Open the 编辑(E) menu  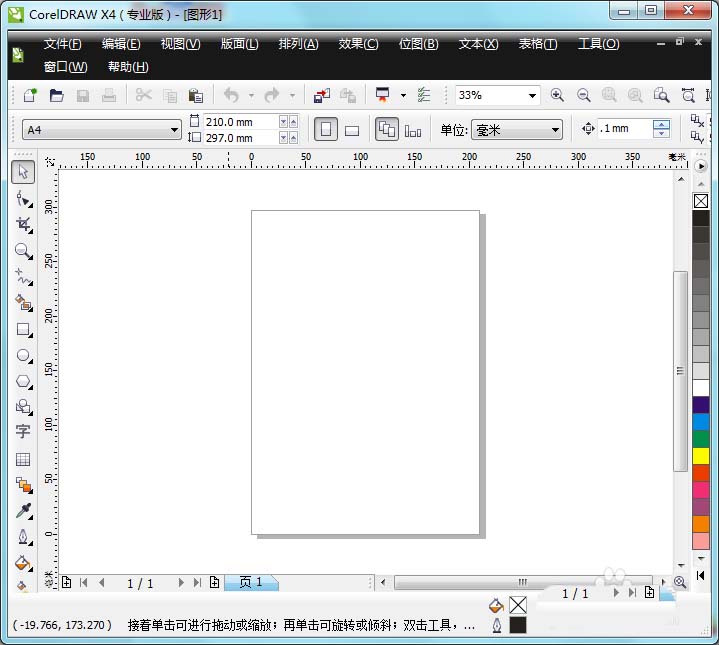pyautogui.click(x=121, y=44)
